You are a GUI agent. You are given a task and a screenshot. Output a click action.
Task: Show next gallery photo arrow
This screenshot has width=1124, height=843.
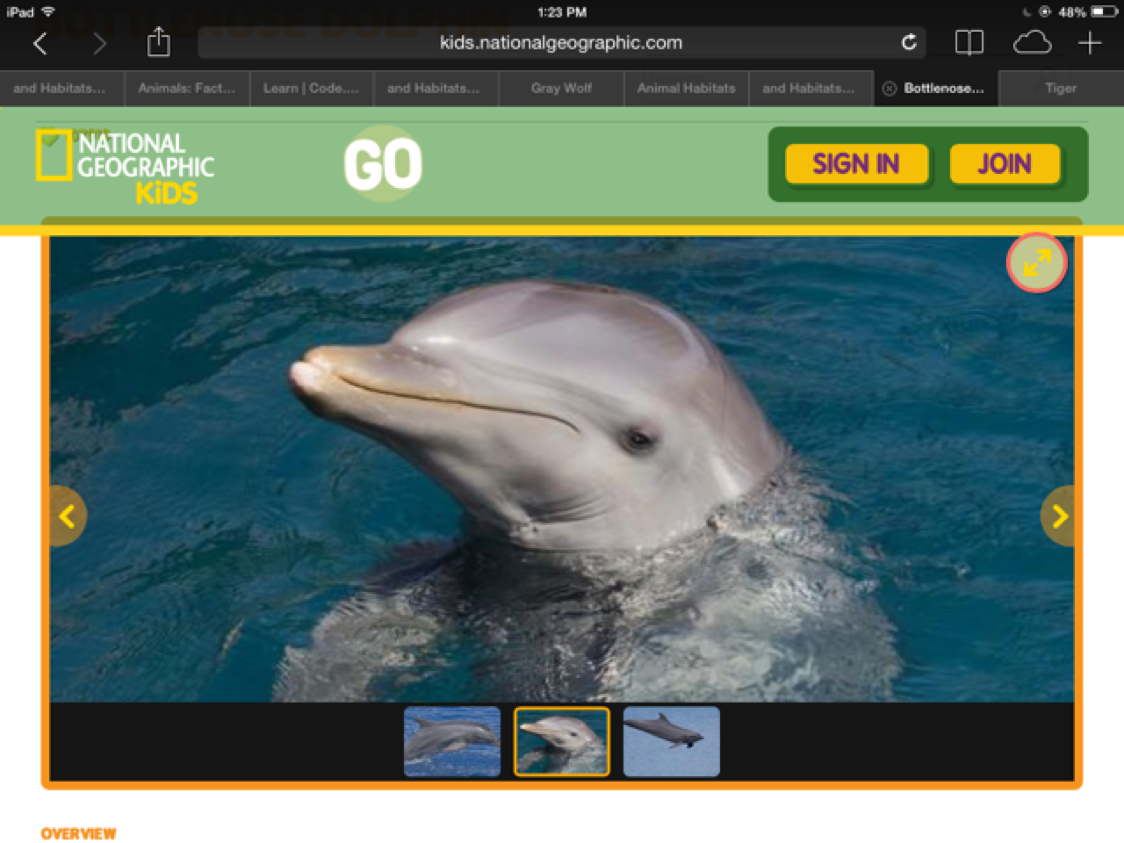1059,516
